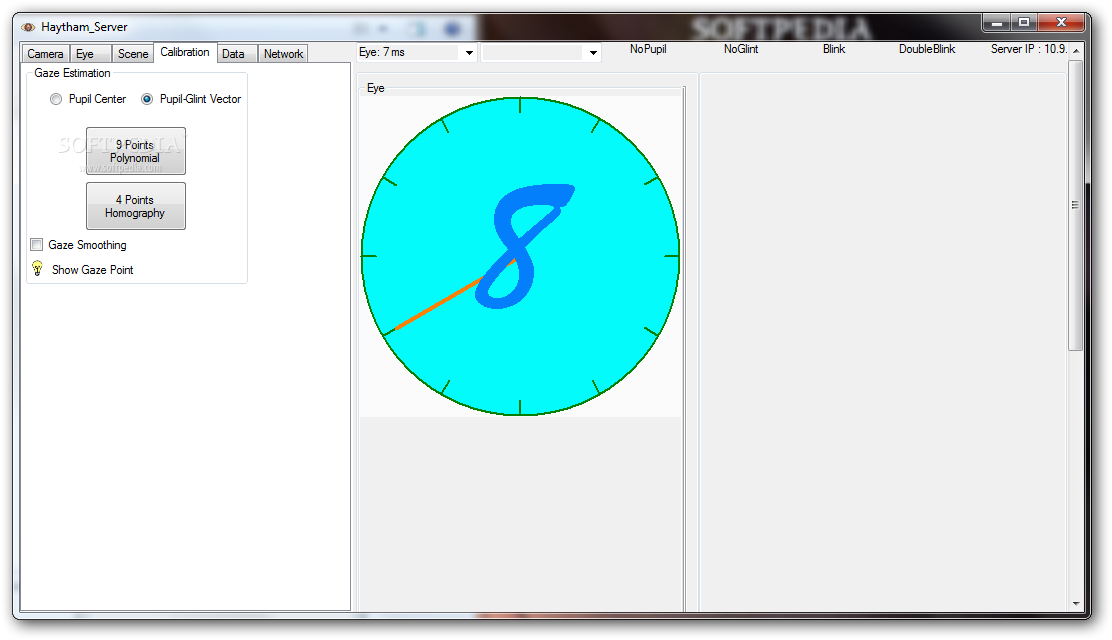Viewport: 1112px width, 640px height.
Task: Minimize the Haytham_Server window
Action: [x=997, y=23]
